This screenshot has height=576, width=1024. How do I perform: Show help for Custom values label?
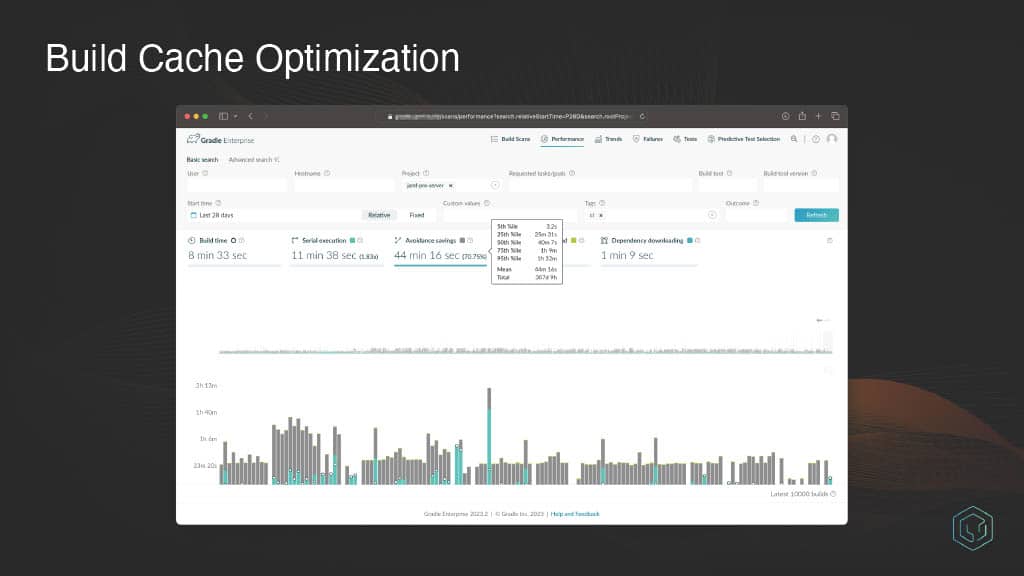pyautogui.click(x=487, y=203)
